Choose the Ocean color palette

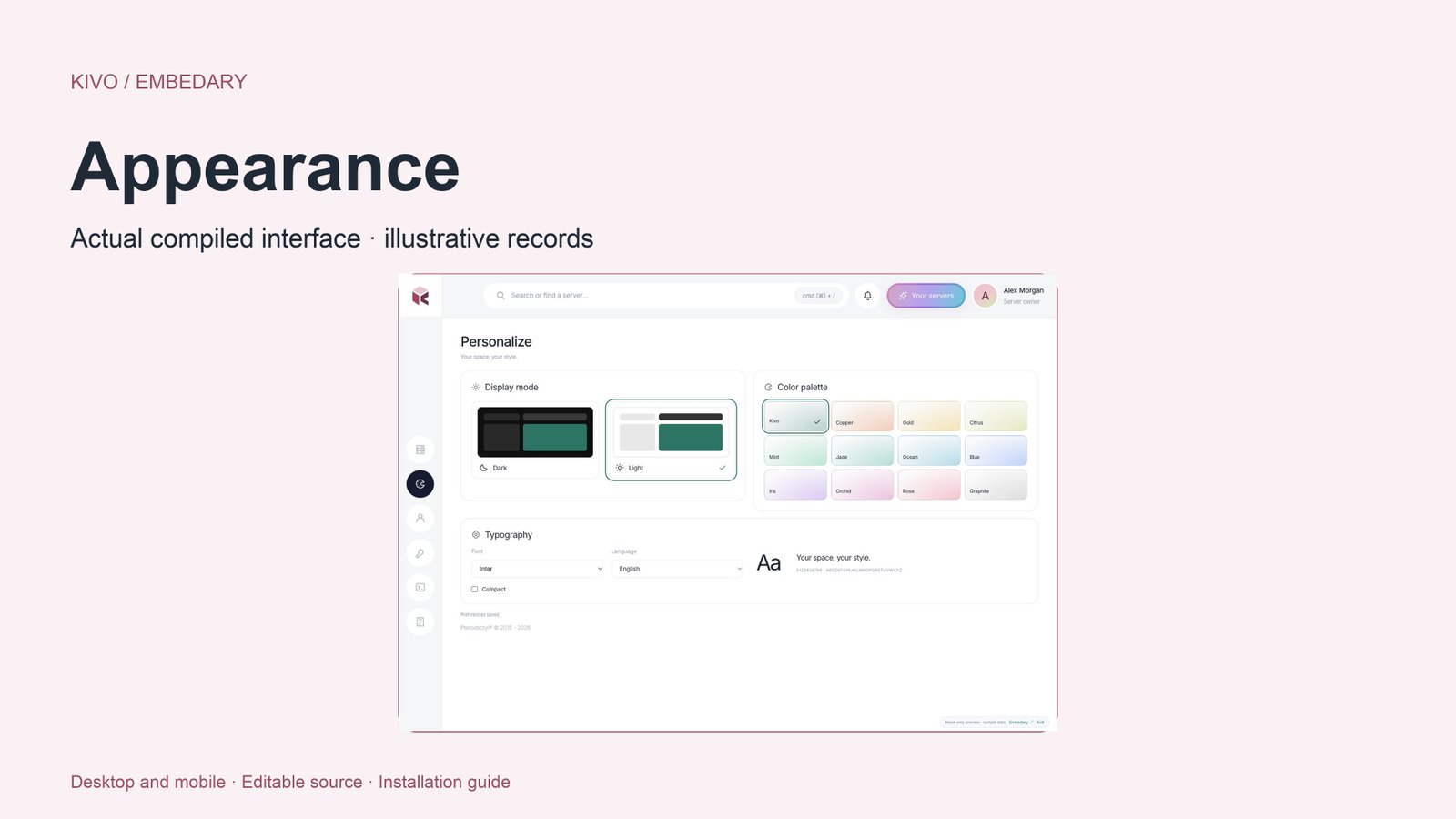[929, 450]
